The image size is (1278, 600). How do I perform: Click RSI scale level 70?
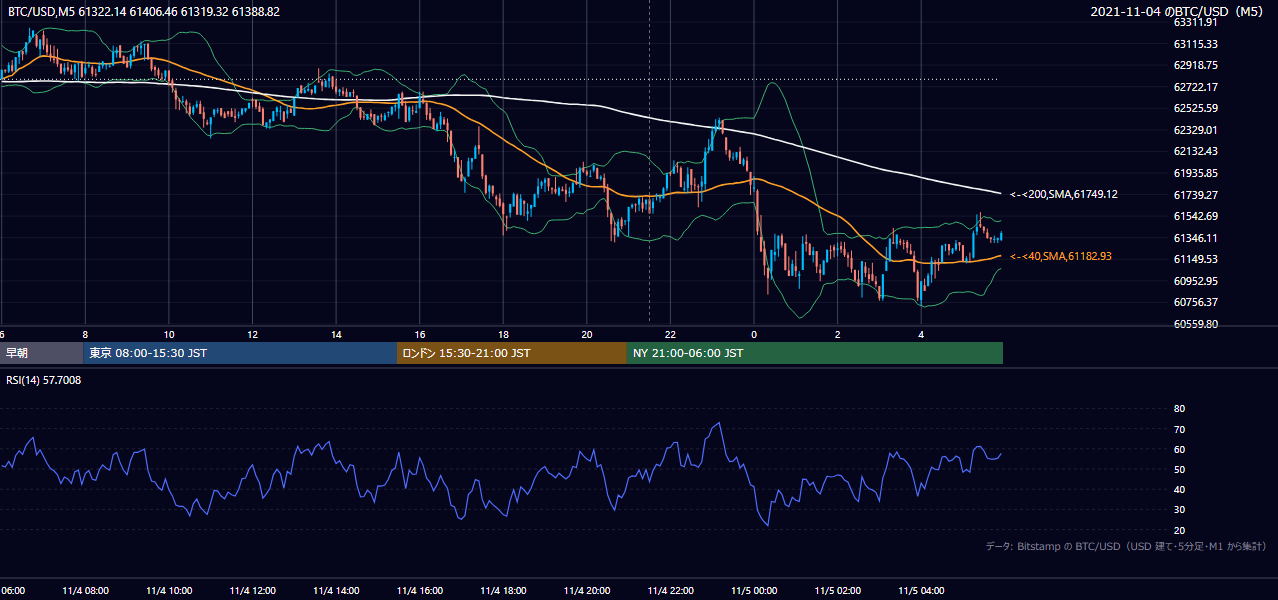pyautogui.click(x=1179, y=429)
